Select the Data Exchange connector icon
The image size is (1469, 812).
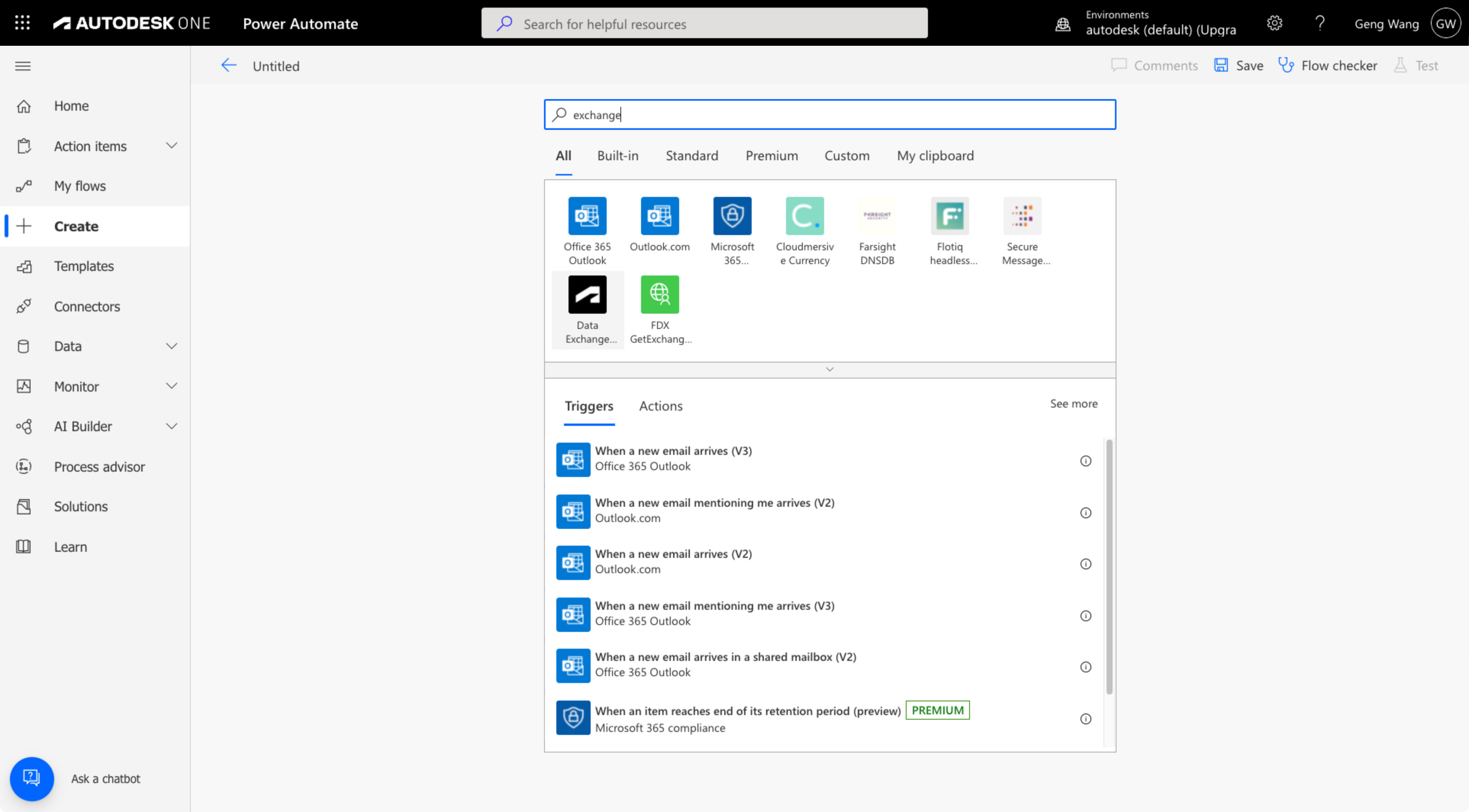coord(587,294)
